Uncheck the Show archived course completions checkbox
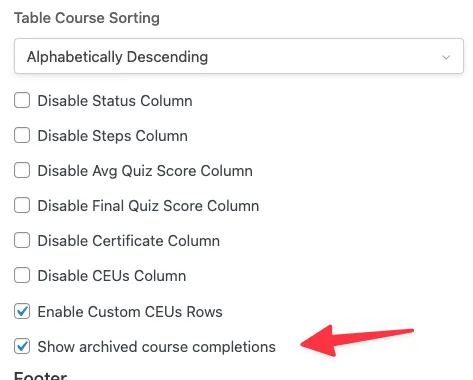 (x=22, y=346)
